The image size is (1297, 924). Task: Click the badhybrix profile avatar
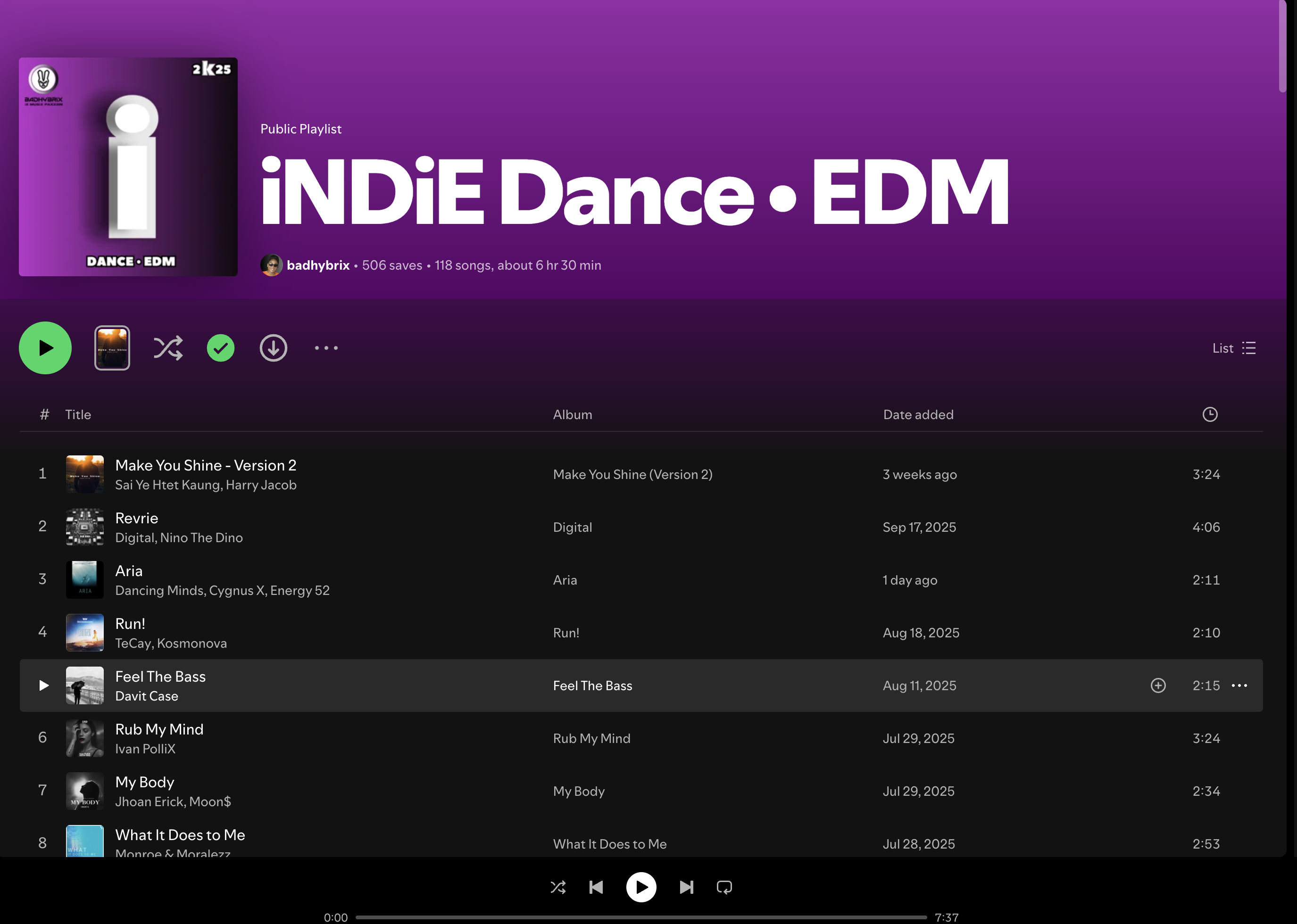point(272,265)
